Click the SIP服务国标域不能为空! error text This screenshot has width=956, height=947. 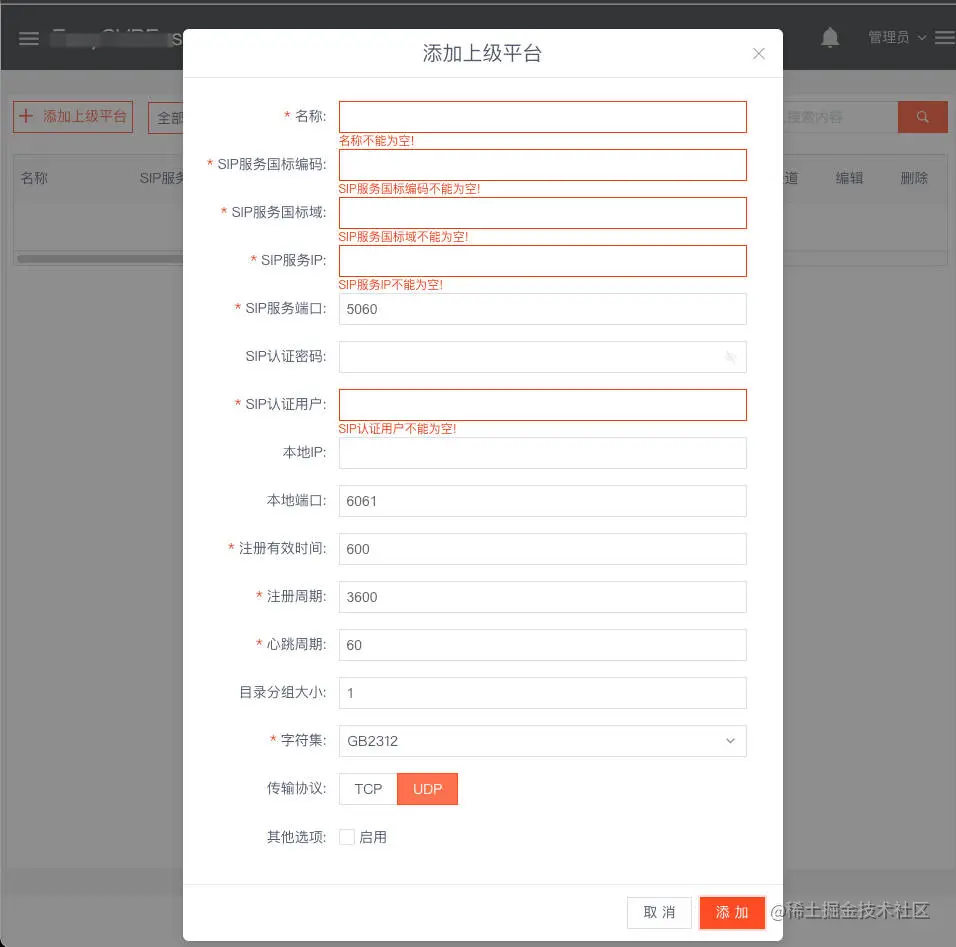pyautogui.click(x=403, y=237)
